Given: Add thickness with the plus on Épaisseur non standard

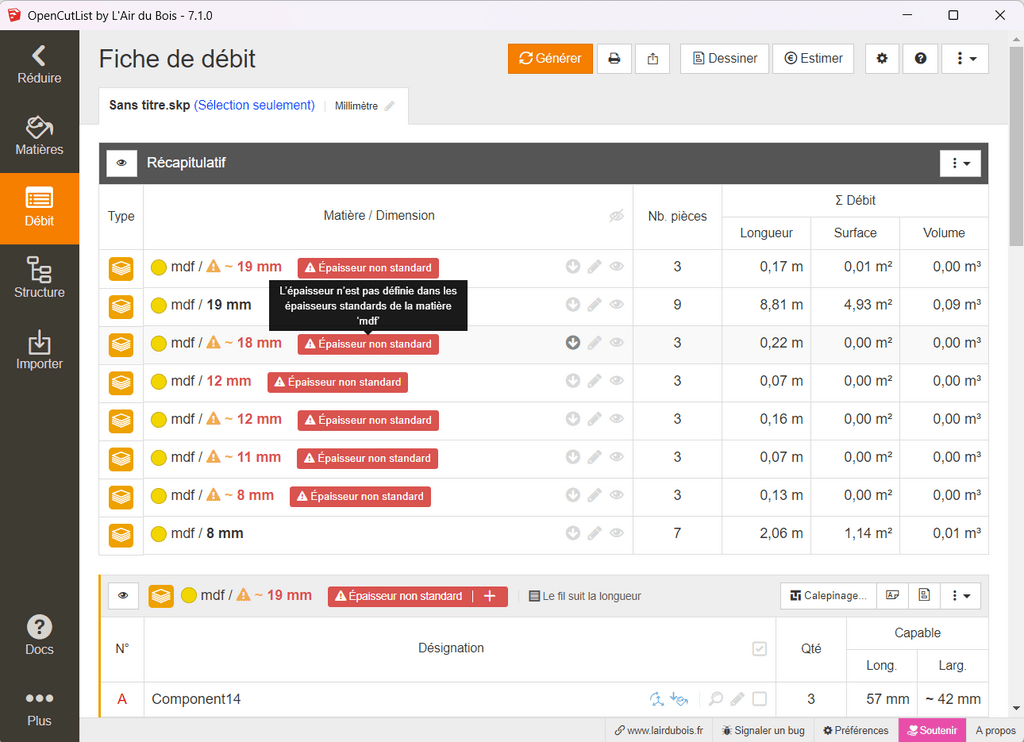Looking at the screenshot, I should tap(490, 596).
